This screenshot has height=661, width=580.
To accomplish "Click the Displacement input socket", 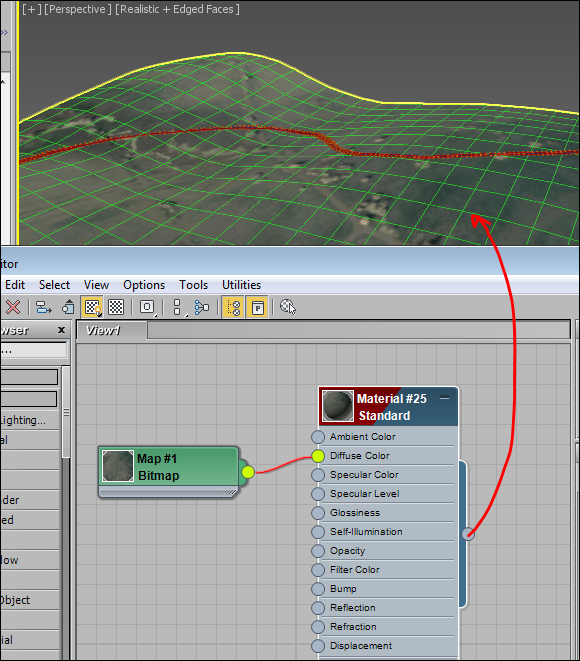I will pyautogui.click(x=318, y=645).
